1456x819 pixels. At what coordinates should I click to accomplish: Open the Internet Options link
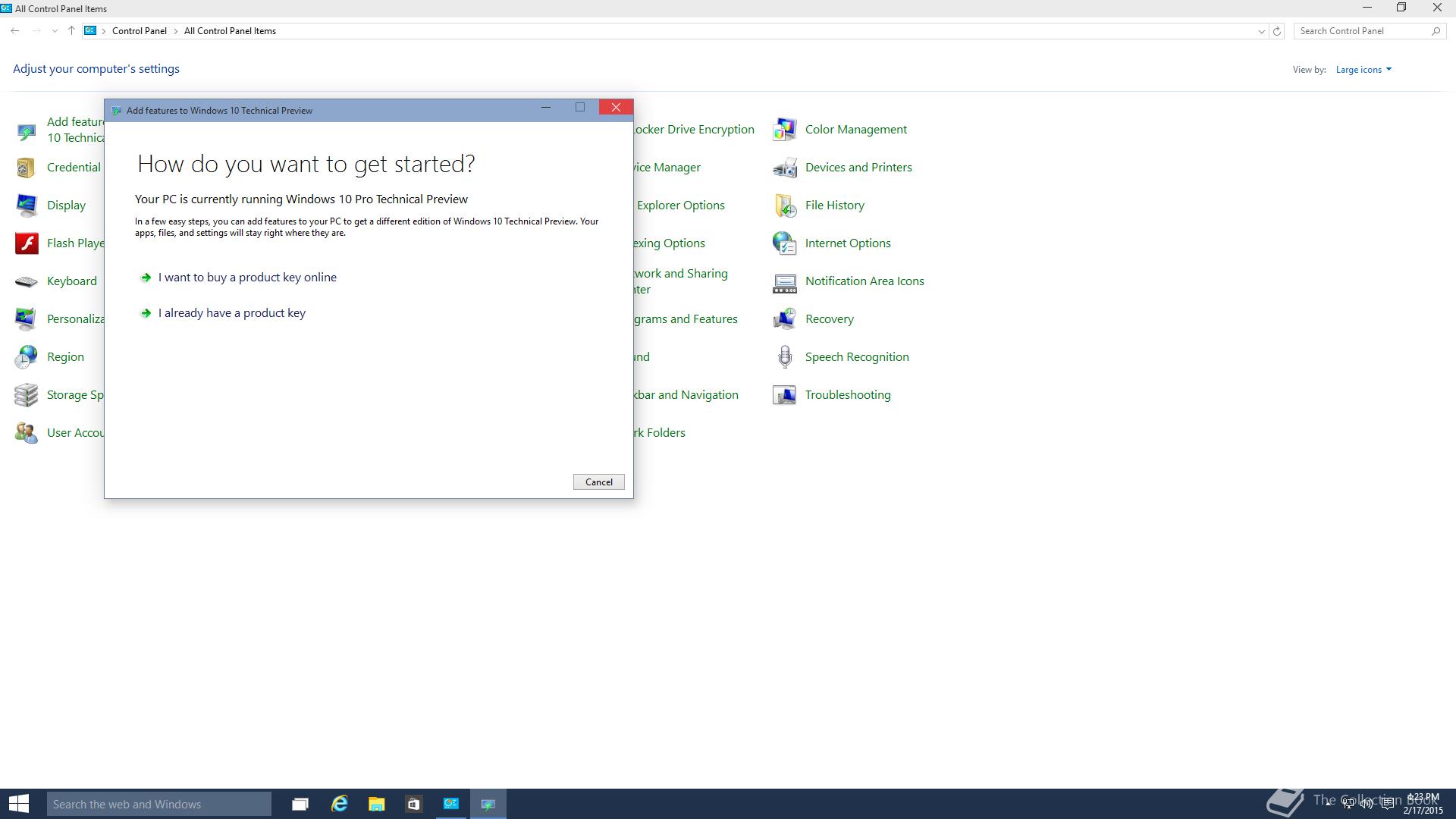tap(848, 243)
